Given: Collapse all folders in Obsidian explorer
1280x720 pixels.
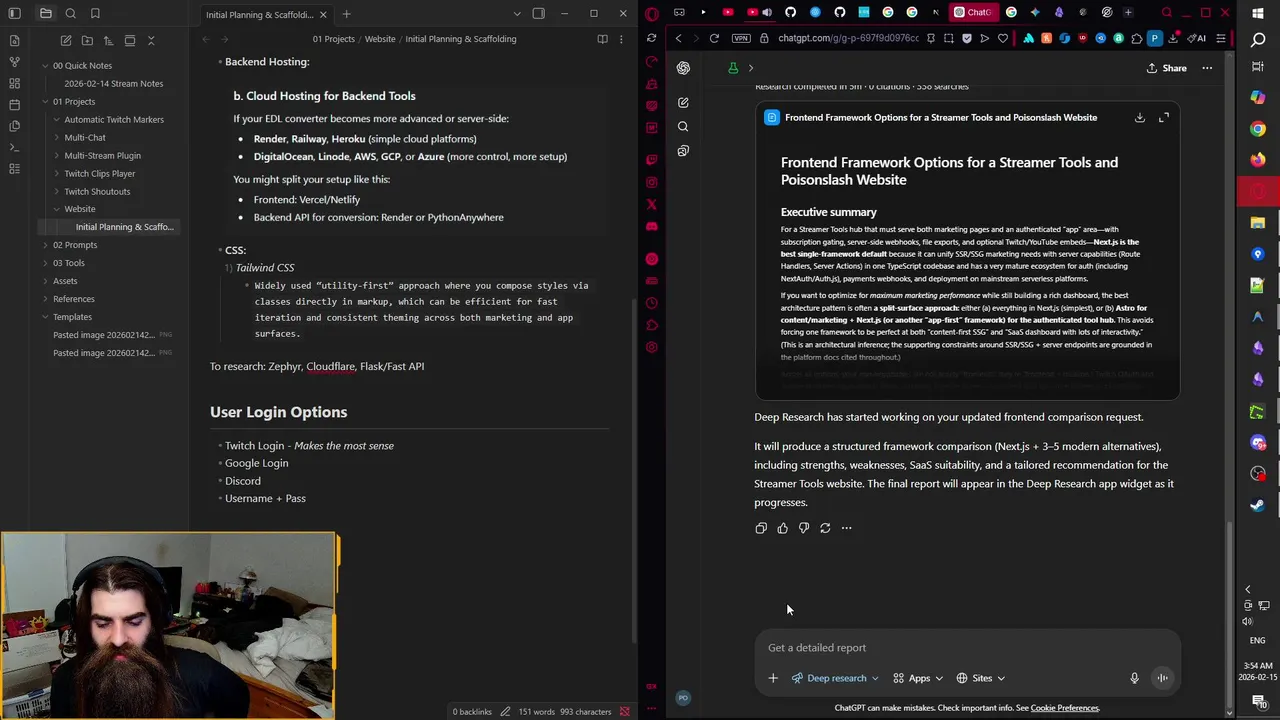Looking at the screenshot, I should (151, 40).
